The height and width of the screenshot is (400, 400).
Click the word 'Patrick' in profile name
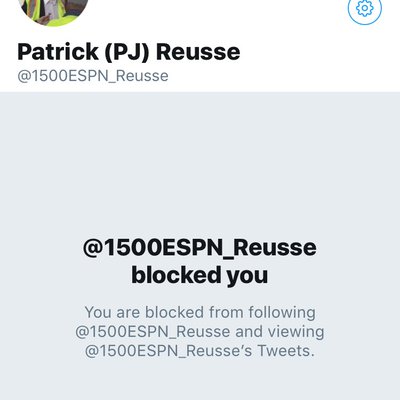[x=58, y=52]
